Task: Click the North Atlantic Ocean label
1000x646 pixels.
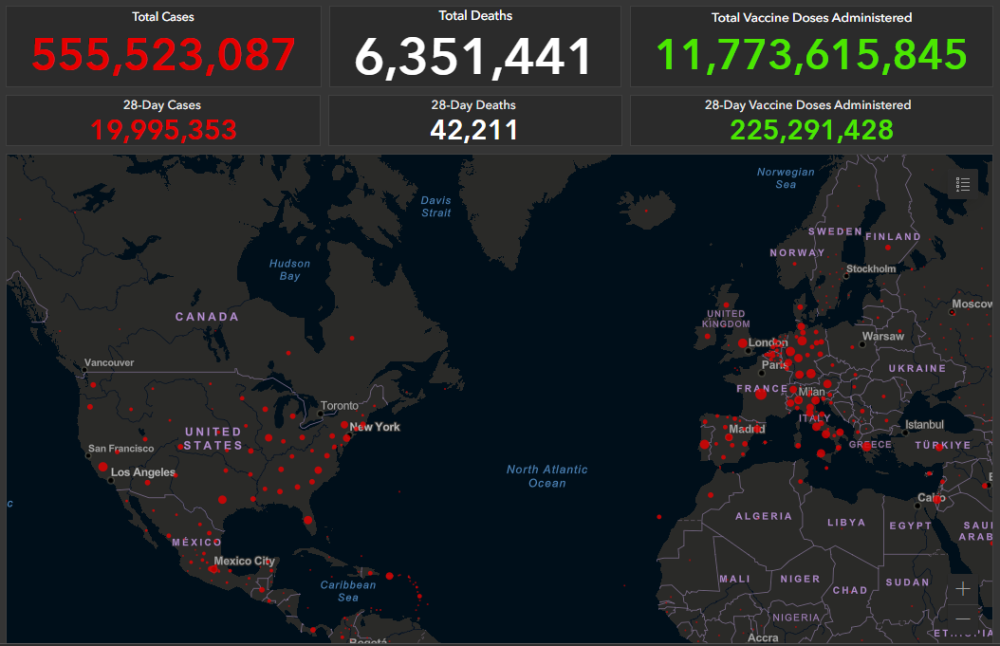Action: coord(547,476)
